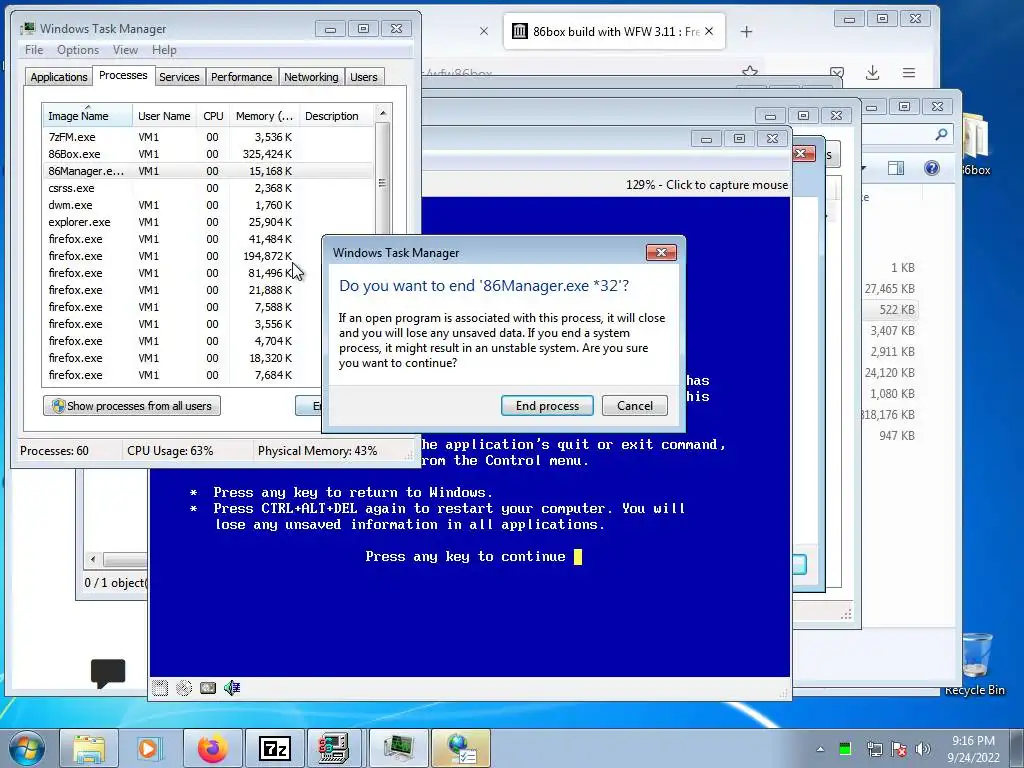Click the 86Box CD-ROM status icon
1024x768 pixels.
pyautogui.click(x=184, y=688)
